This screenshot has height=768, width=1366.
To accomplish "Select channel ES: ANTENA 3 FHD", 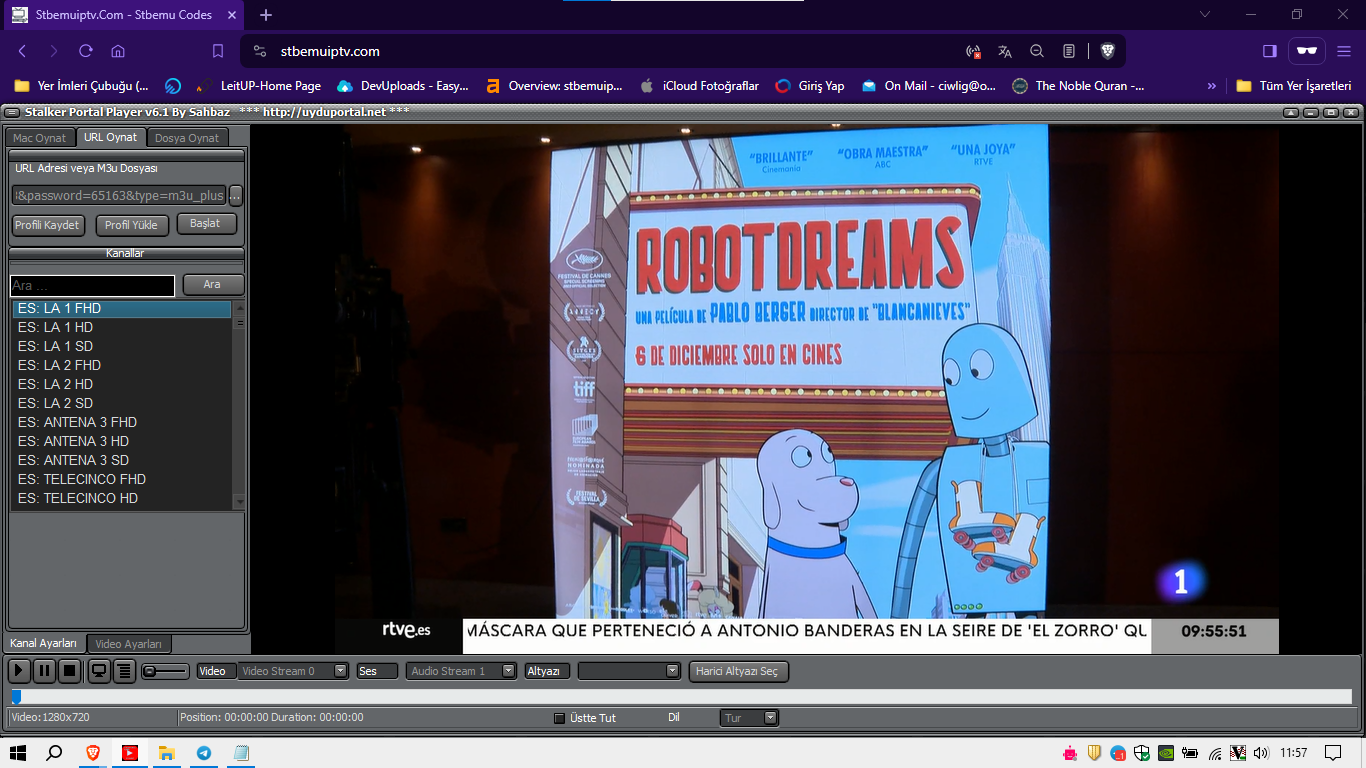I will pyautogui.click(x=122, y=422).
